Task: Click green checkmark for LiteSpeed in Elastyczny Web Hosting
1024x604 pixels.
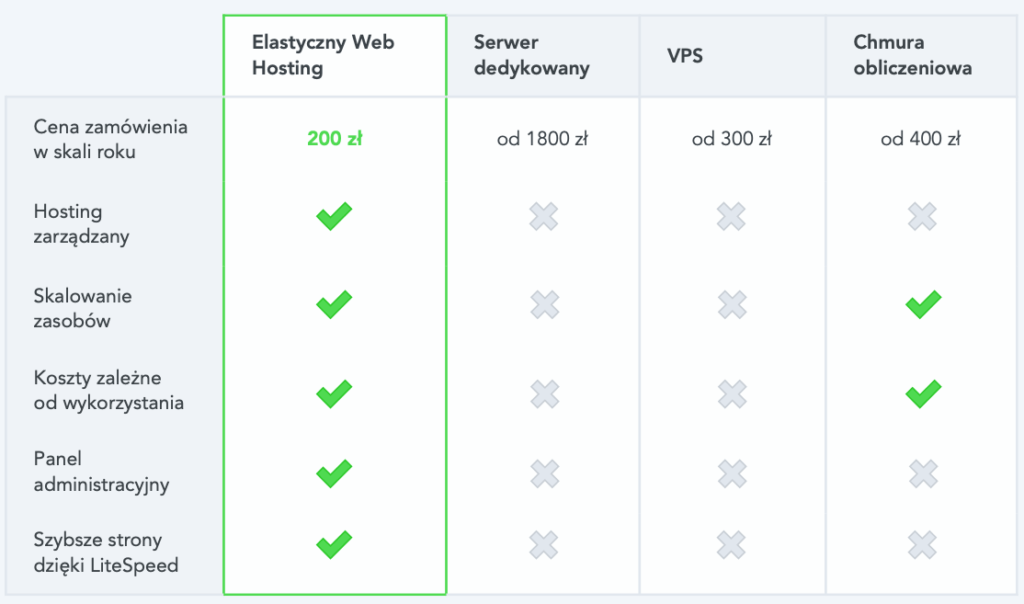Action: coord(334,545)
